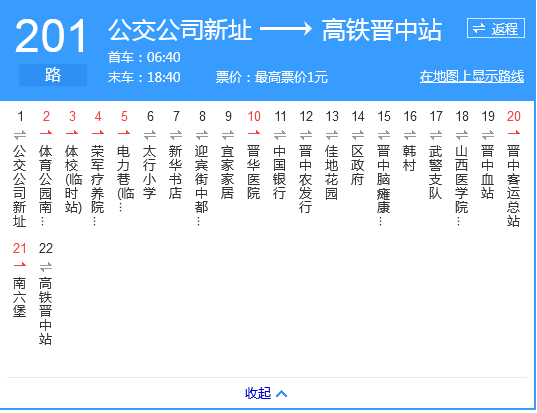Screen dimensions: 537x413
Task: Click origin name 公交公司新址 in header
Action: click(x=180, y=30)
